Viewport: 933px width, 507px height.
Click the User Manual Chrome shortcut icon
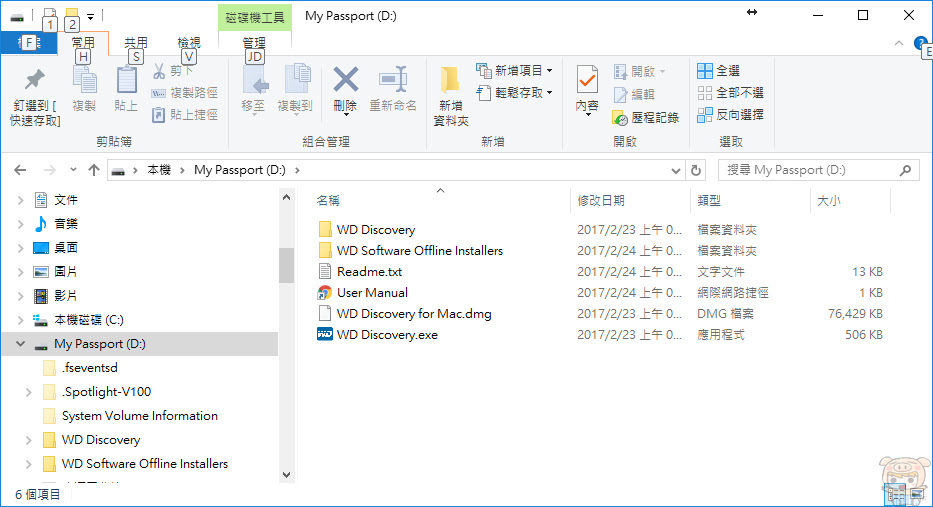coord(324,293)
